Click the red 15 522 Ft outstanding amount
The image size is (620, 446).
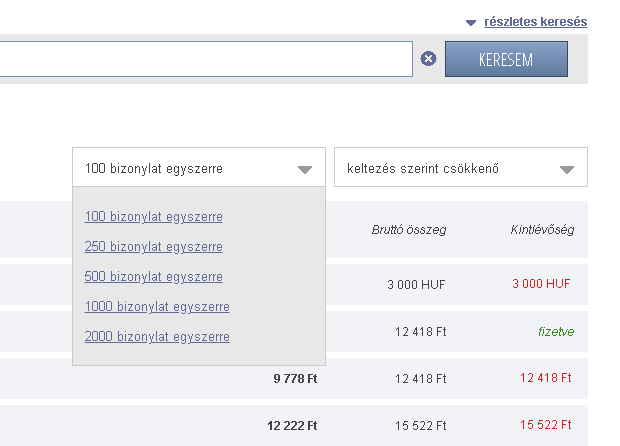coord(545,425)
